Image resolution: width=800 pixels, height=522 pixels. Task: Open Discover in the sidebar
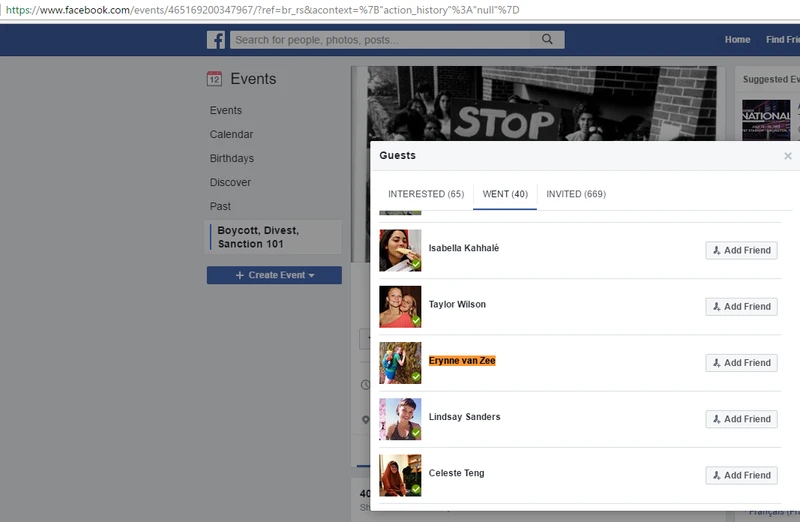pyautogui.click(x=230, y=182)
